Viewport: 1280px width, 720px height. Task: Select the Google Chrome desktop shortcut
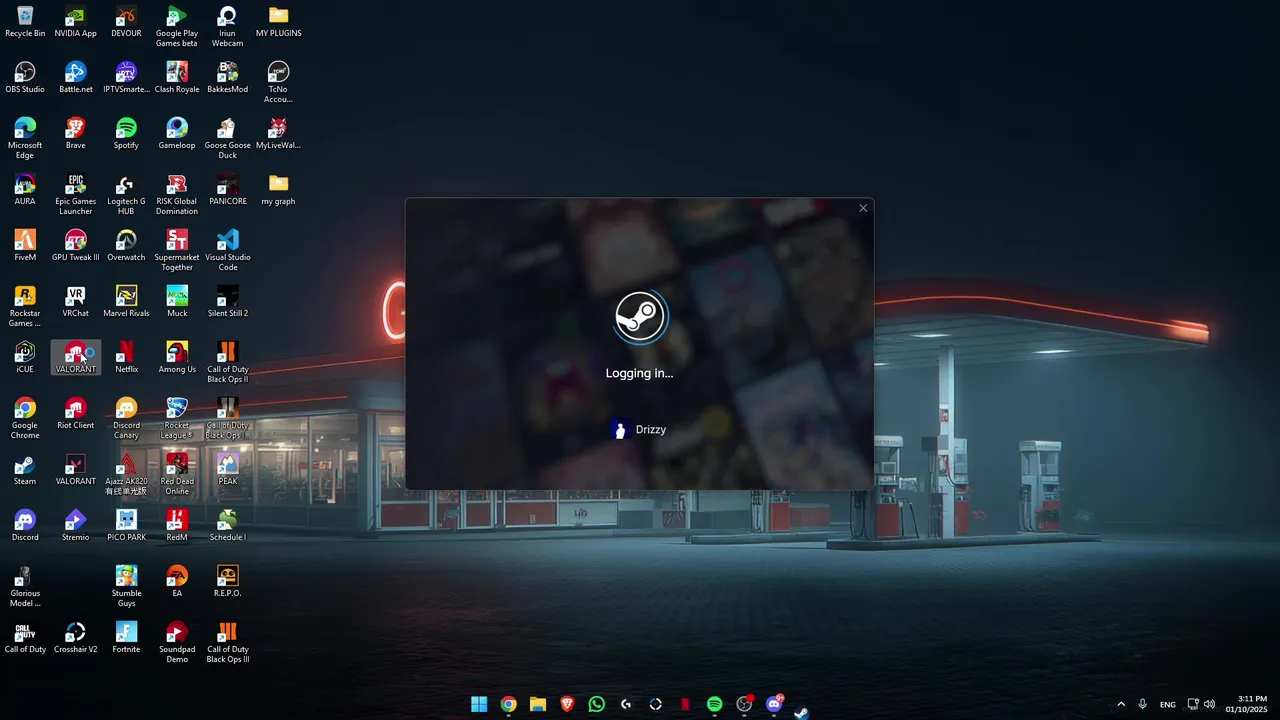point(25,419)
